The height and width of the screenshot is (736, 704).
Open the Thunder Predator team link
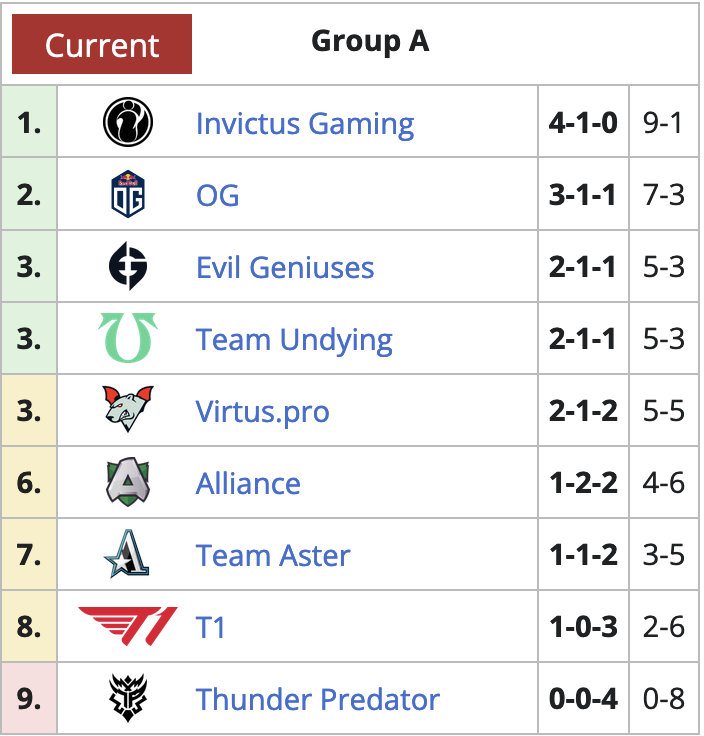coord(318,699)
